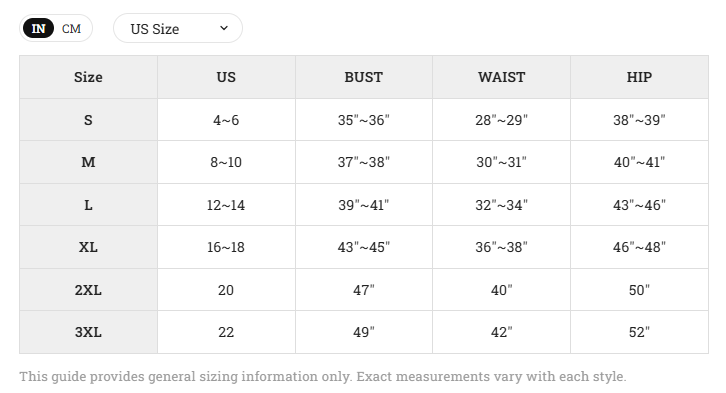726x393 pixels.
Task: Click the HIP column header
Action: pos(639,77)
